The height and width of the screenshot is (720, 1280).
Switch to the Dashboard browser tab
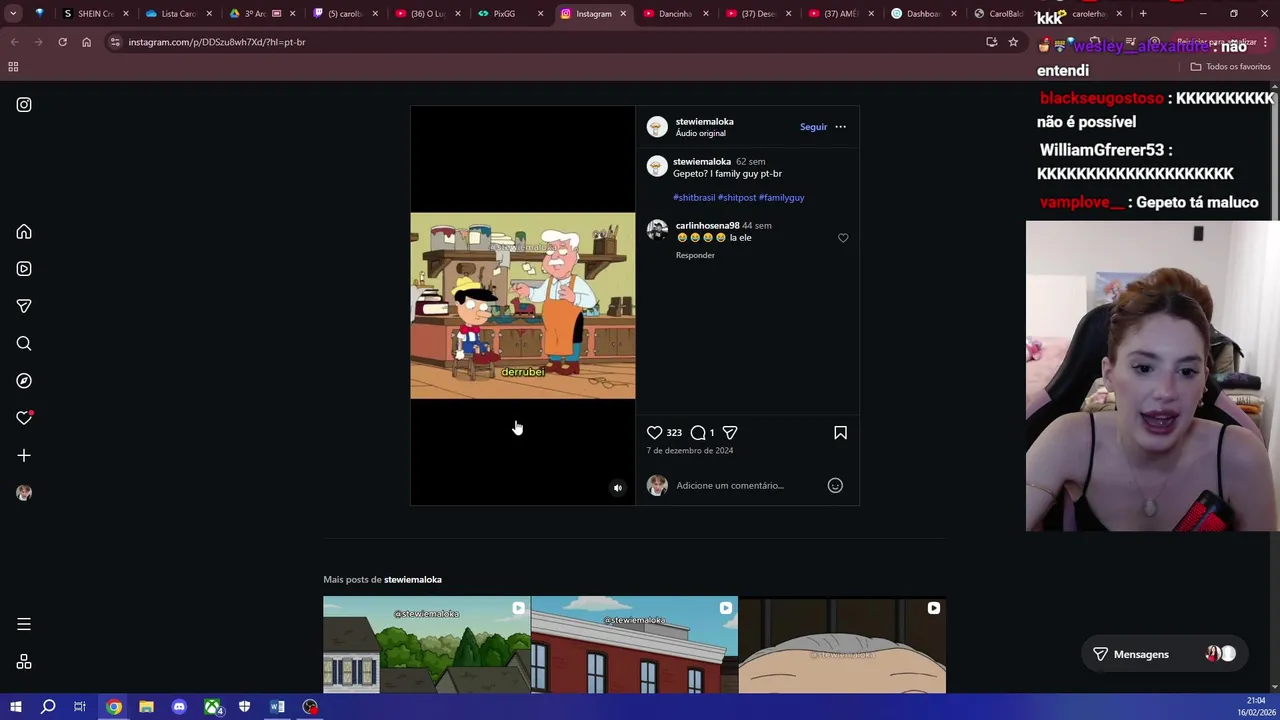click(x=922, y=14)
